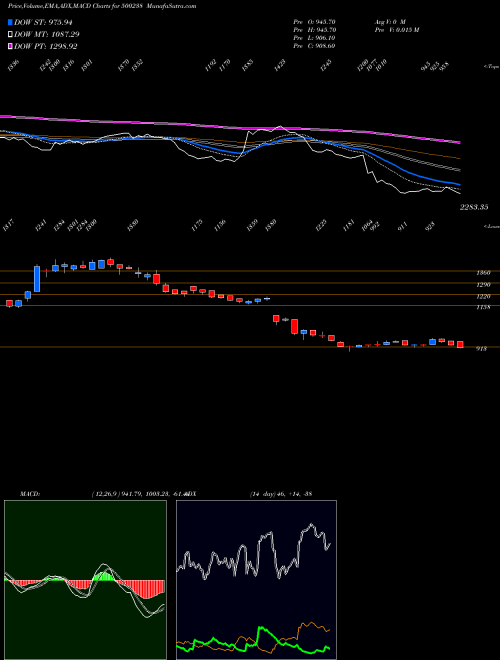Click the 'DOW MT: 1087.29' legend text
The width and height of the screenshot is (500, 660).
47,34
